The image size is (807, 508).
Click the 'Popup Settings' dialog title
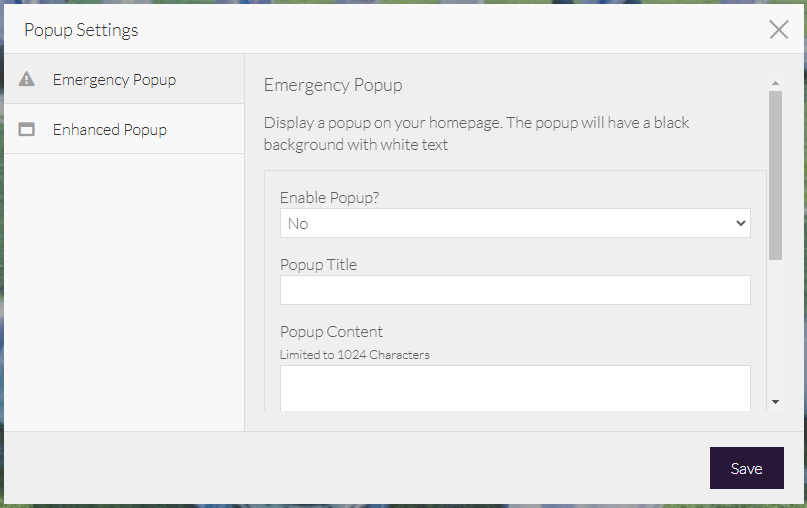tap(81, 30)
